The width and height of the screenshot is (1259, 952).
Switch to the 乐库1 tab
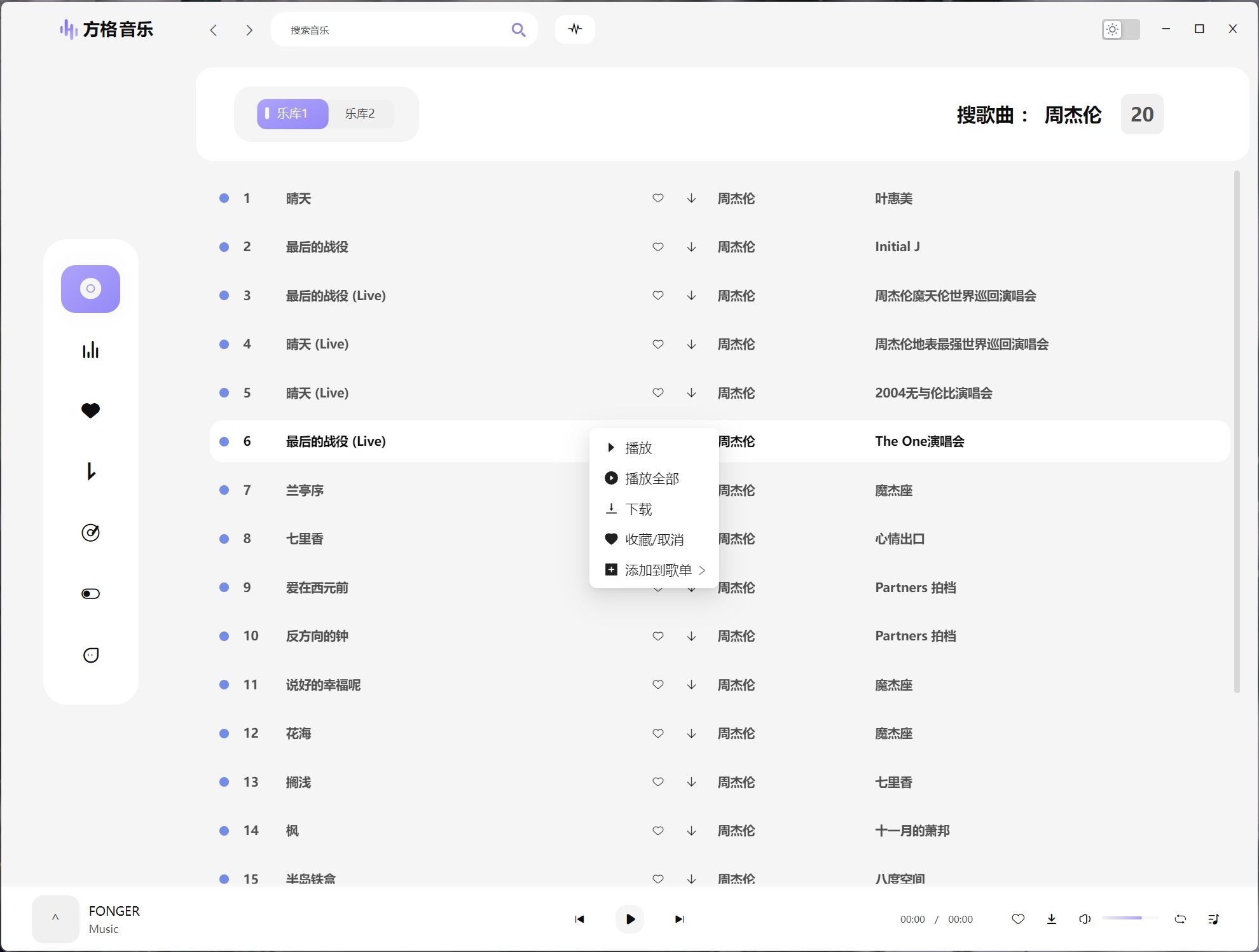point(292,114)
